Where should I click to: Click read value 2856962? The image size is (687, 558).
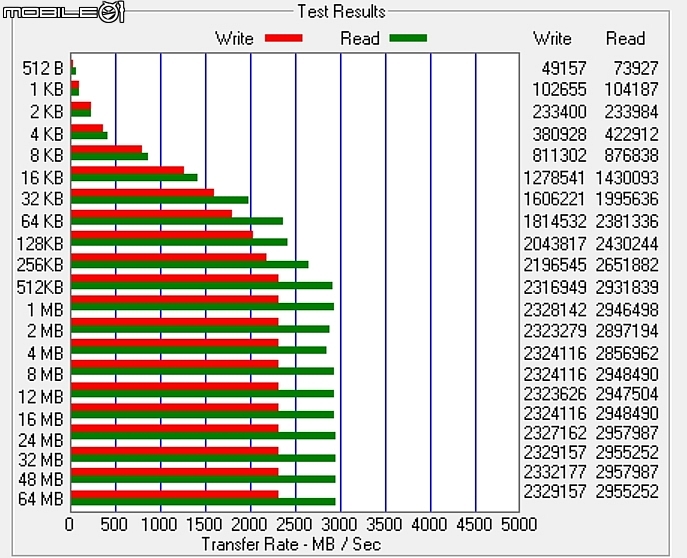point(627,353)
